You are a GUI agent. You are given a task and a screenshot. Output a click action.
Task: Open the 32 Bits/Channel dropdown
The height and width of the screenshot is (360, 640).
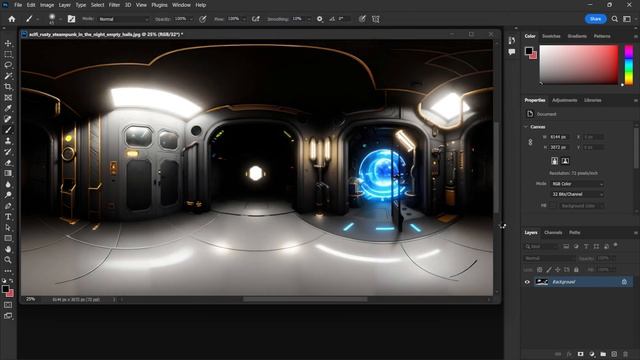(x=577, y=194)
